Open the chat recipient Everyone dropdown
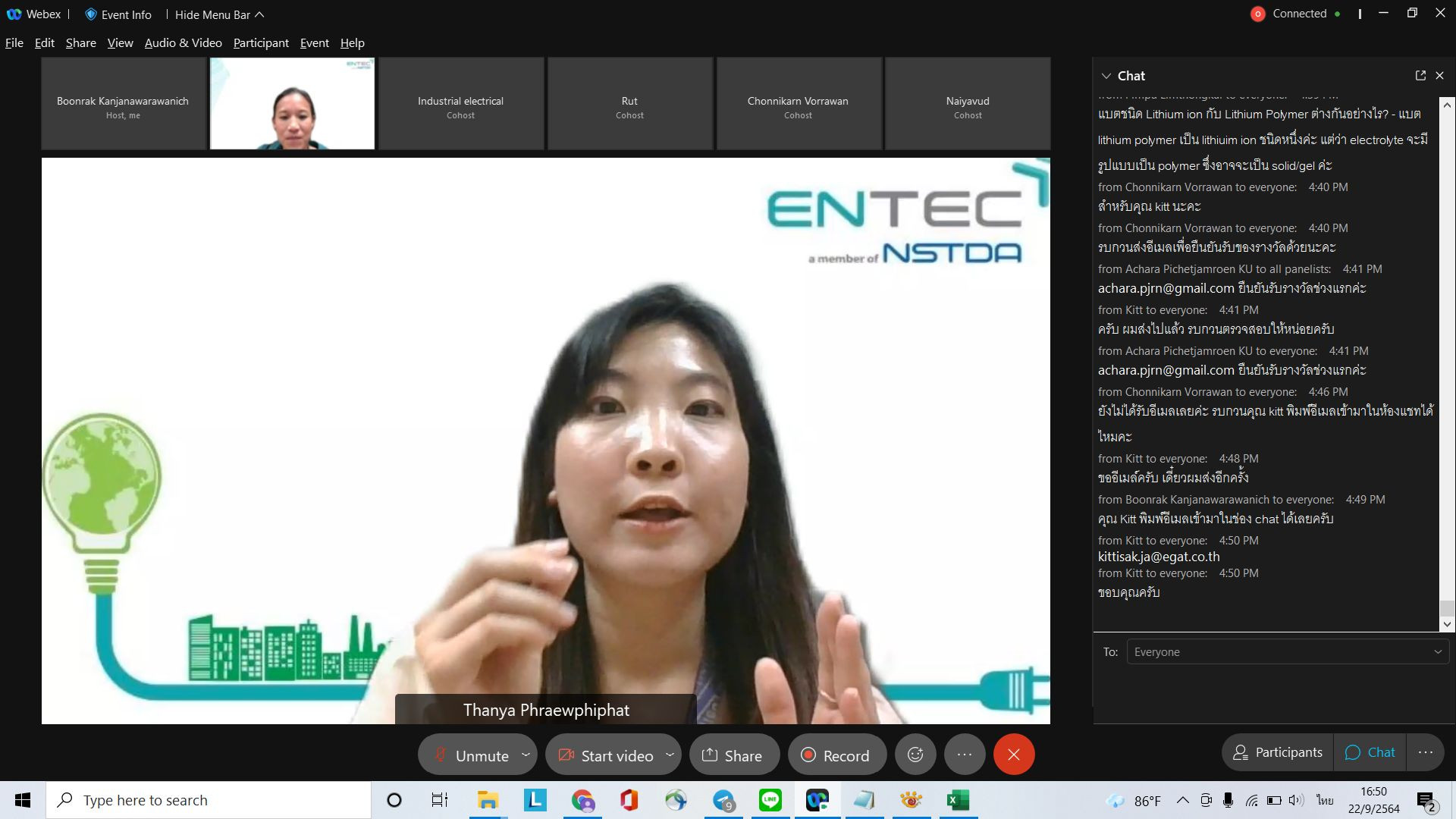 click(1288, 651)
